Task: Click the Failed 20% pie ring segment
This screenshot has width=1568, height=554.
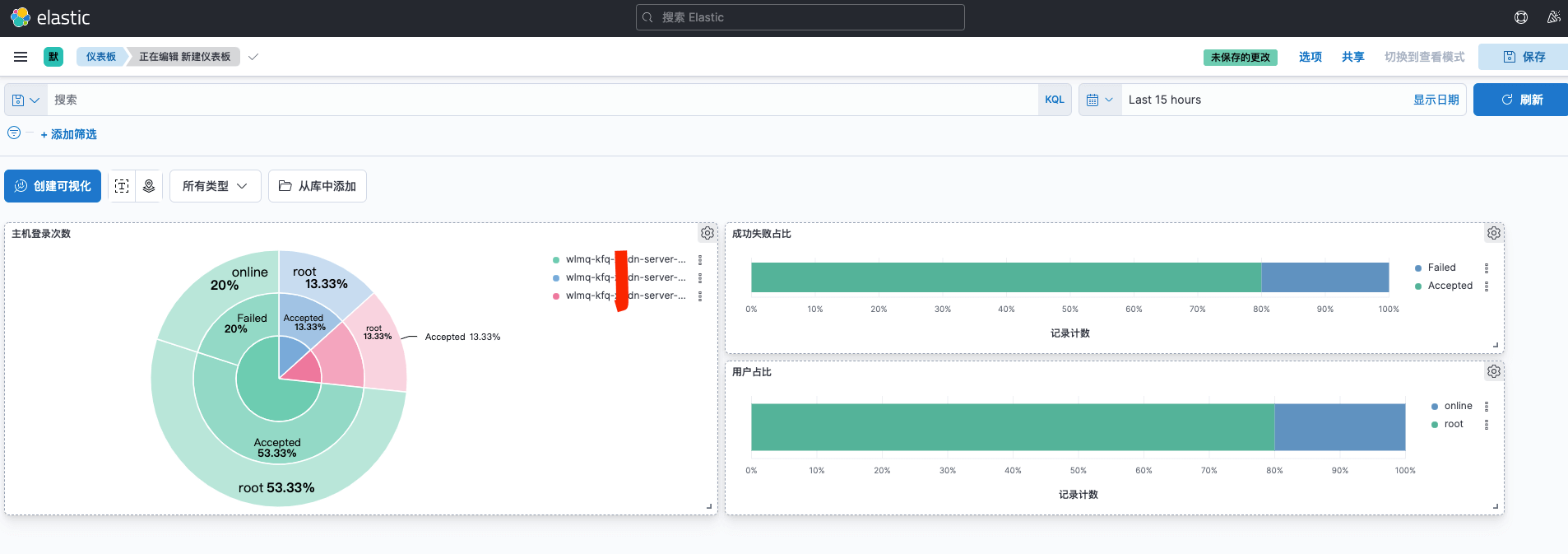Action: (245, 323)
